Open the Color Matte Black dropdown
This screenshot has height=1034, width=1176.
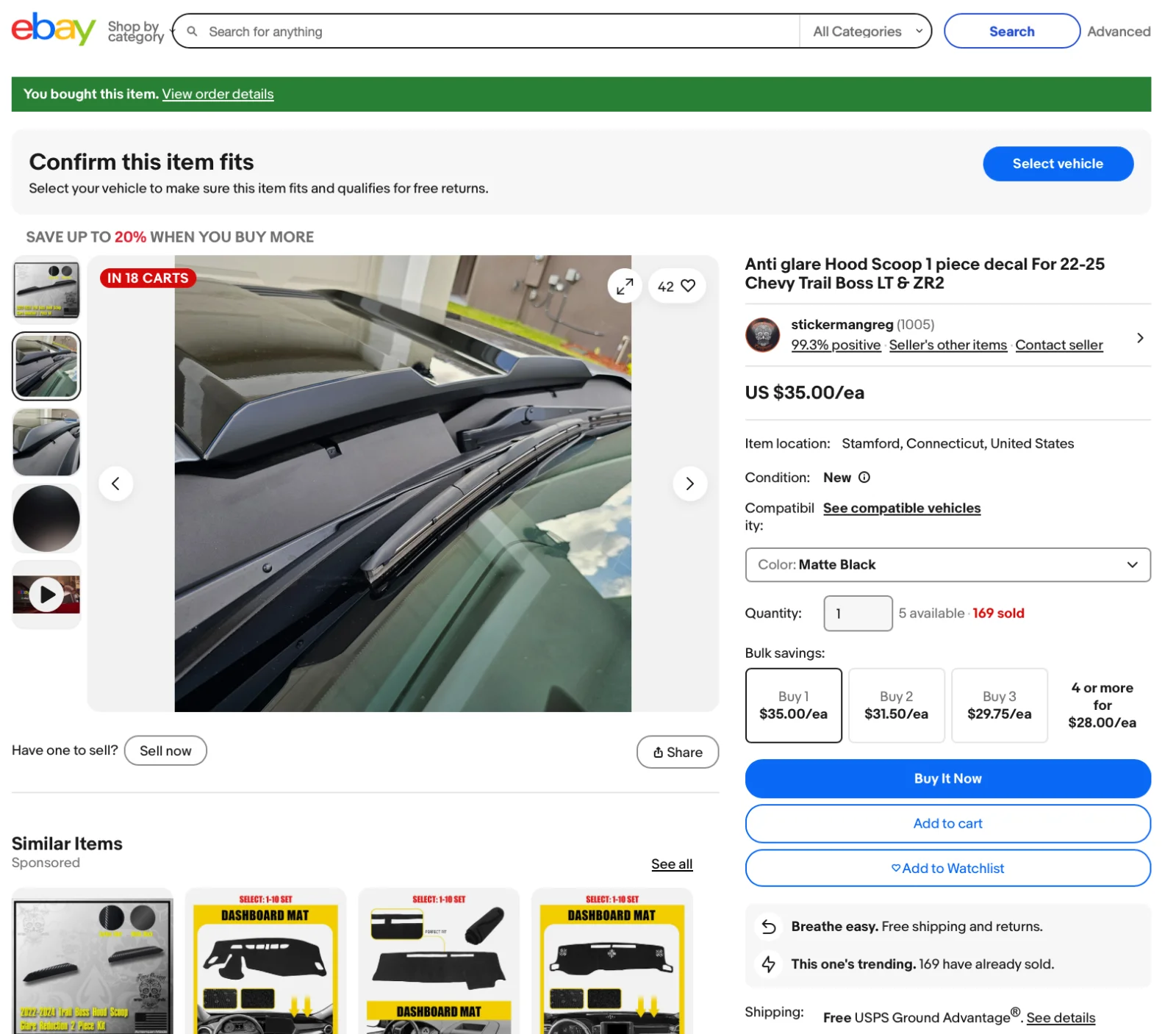[x=947, y=564]
